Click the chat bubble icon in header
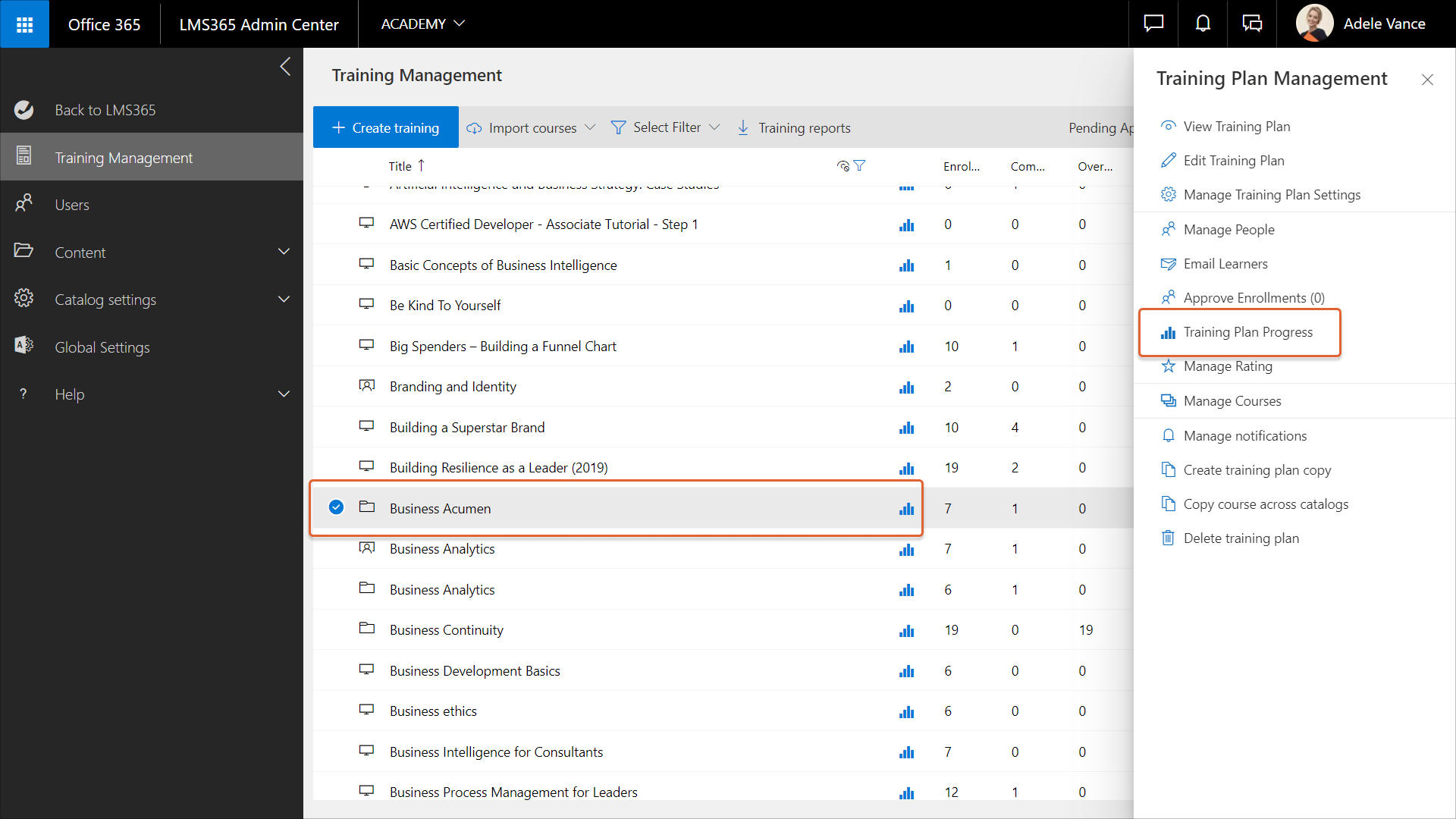 pyautogui.click(x=1153, y=24)
